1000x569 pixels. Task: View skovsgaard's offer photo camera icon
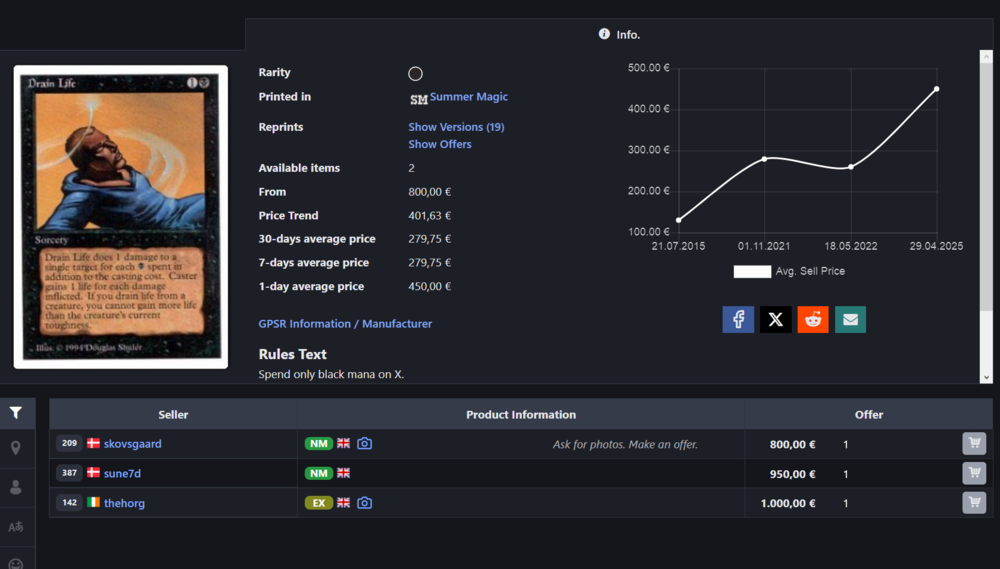[x=364, y=443]
